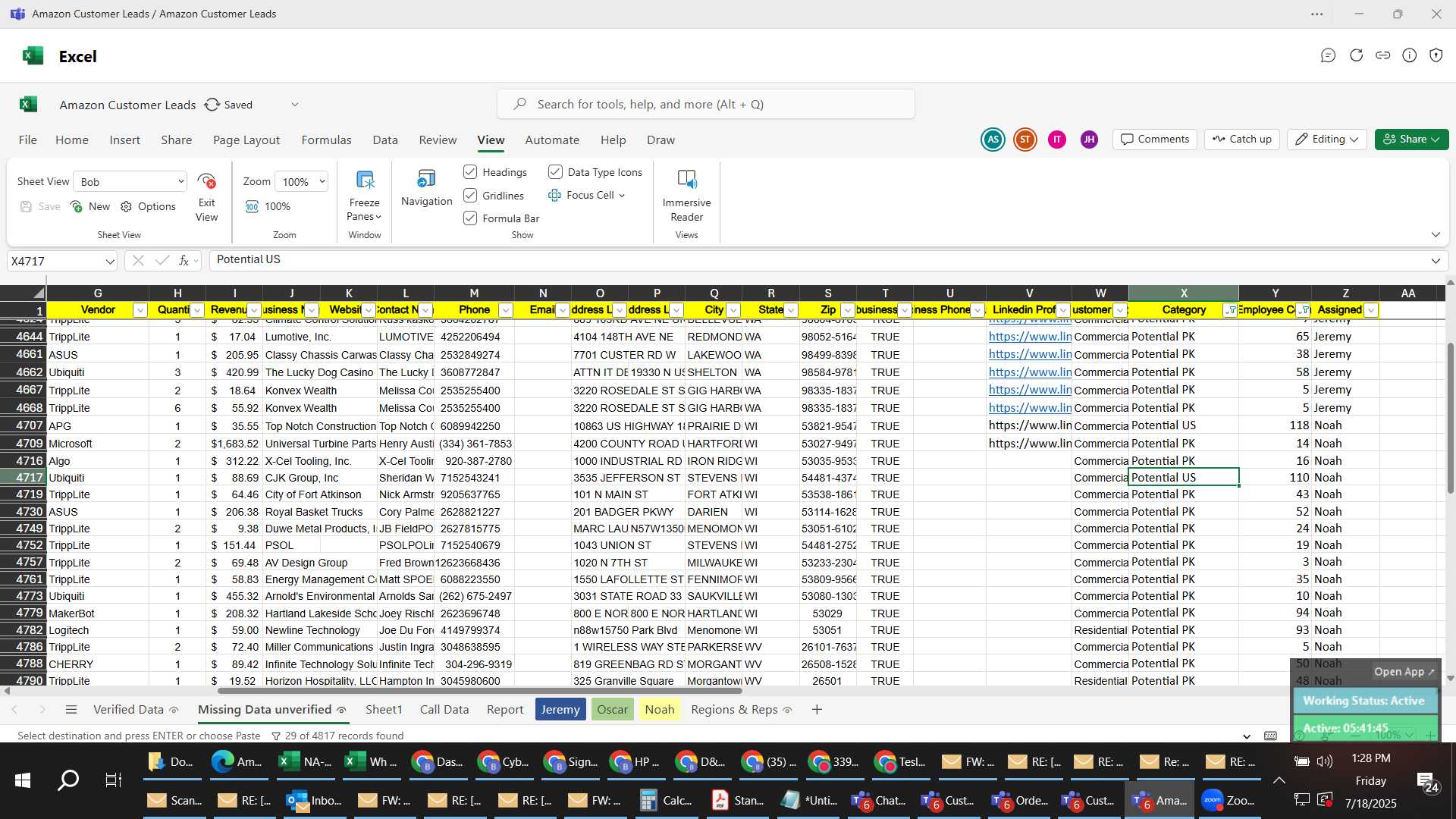Click the Exit View icon
This screenshot has width=1456, height=819.
pos(206,181)
